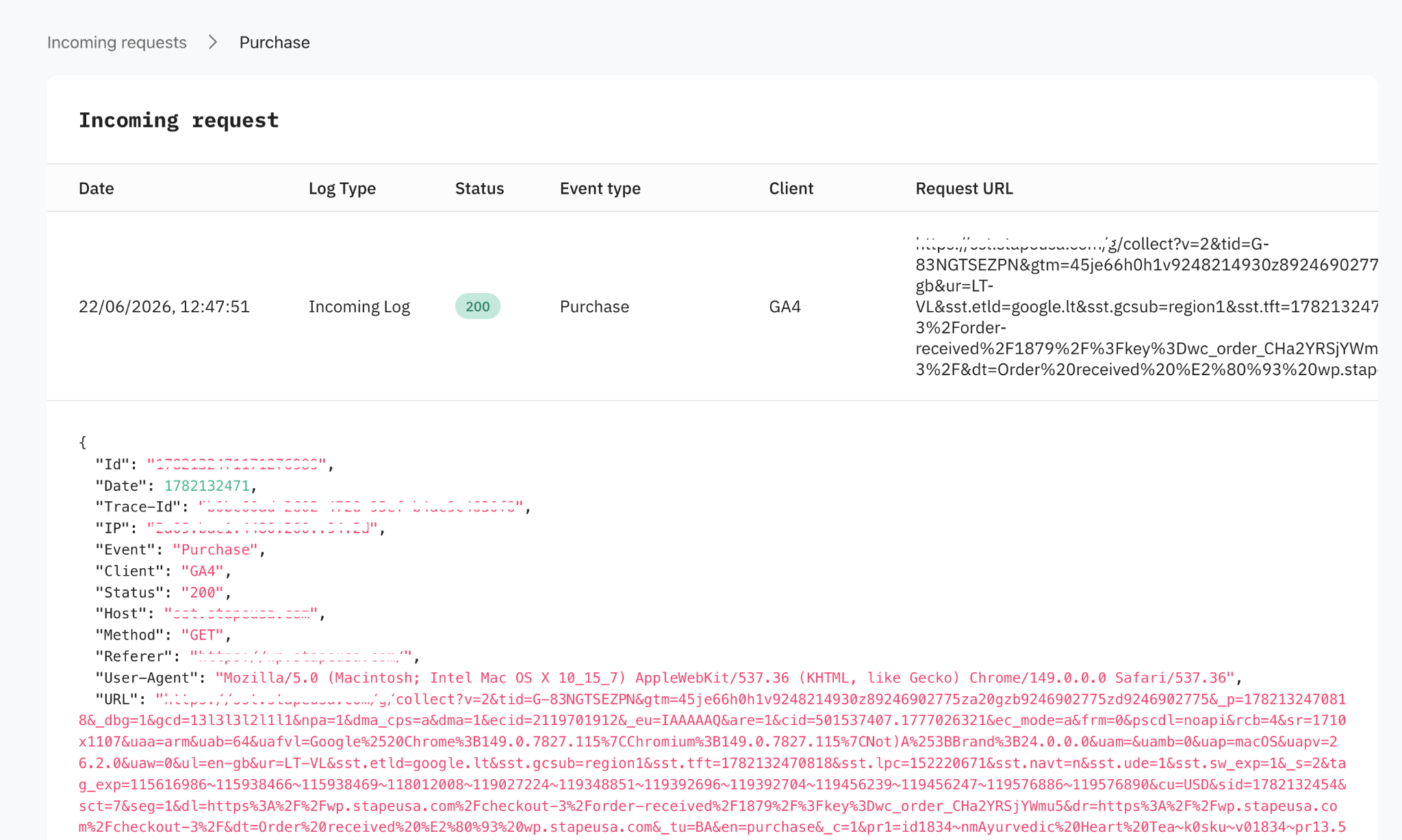Click the Log Type column header
Screen dimensions: 1402x840
342,188
